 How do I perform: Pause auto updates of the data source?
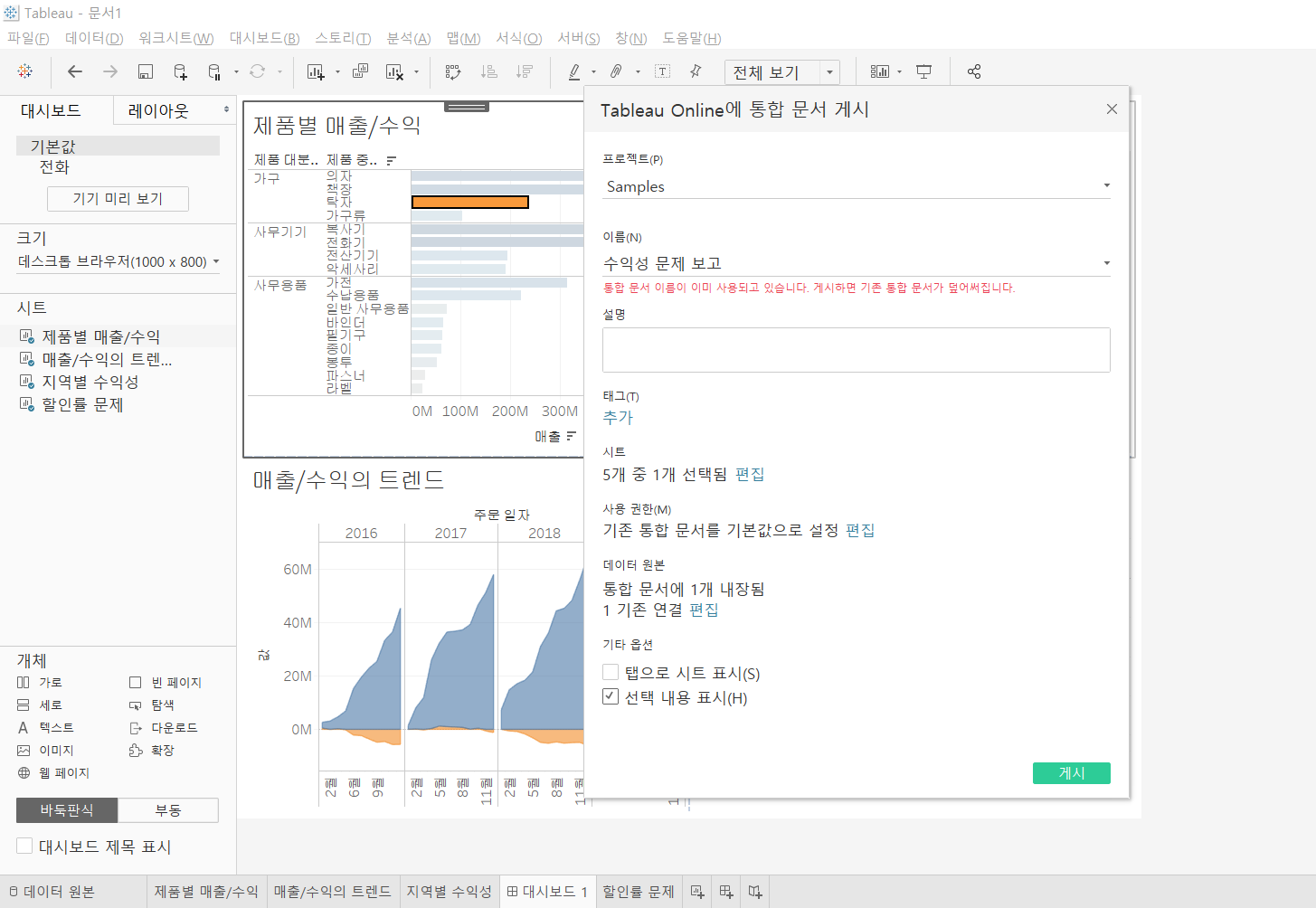click(214, 71)
